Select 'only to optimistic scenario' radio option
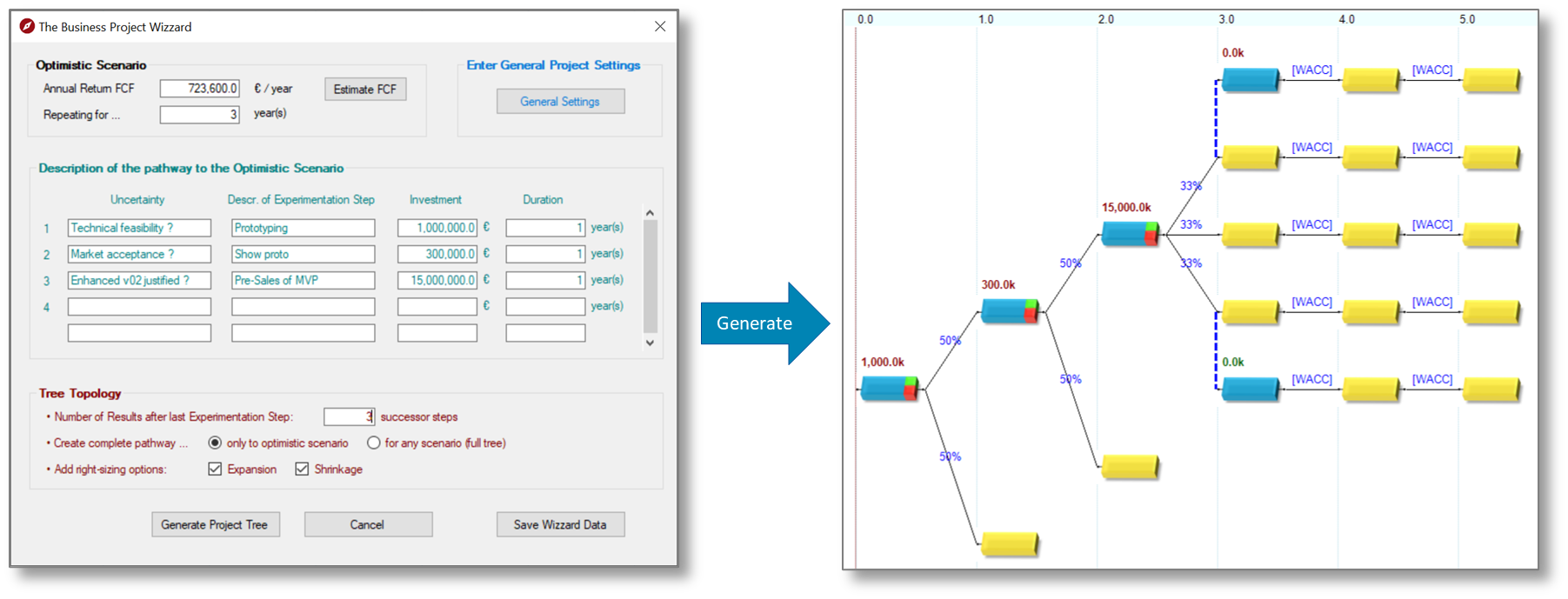The width and height of the screenshot is (1568, 599). [x=215, y=443]
